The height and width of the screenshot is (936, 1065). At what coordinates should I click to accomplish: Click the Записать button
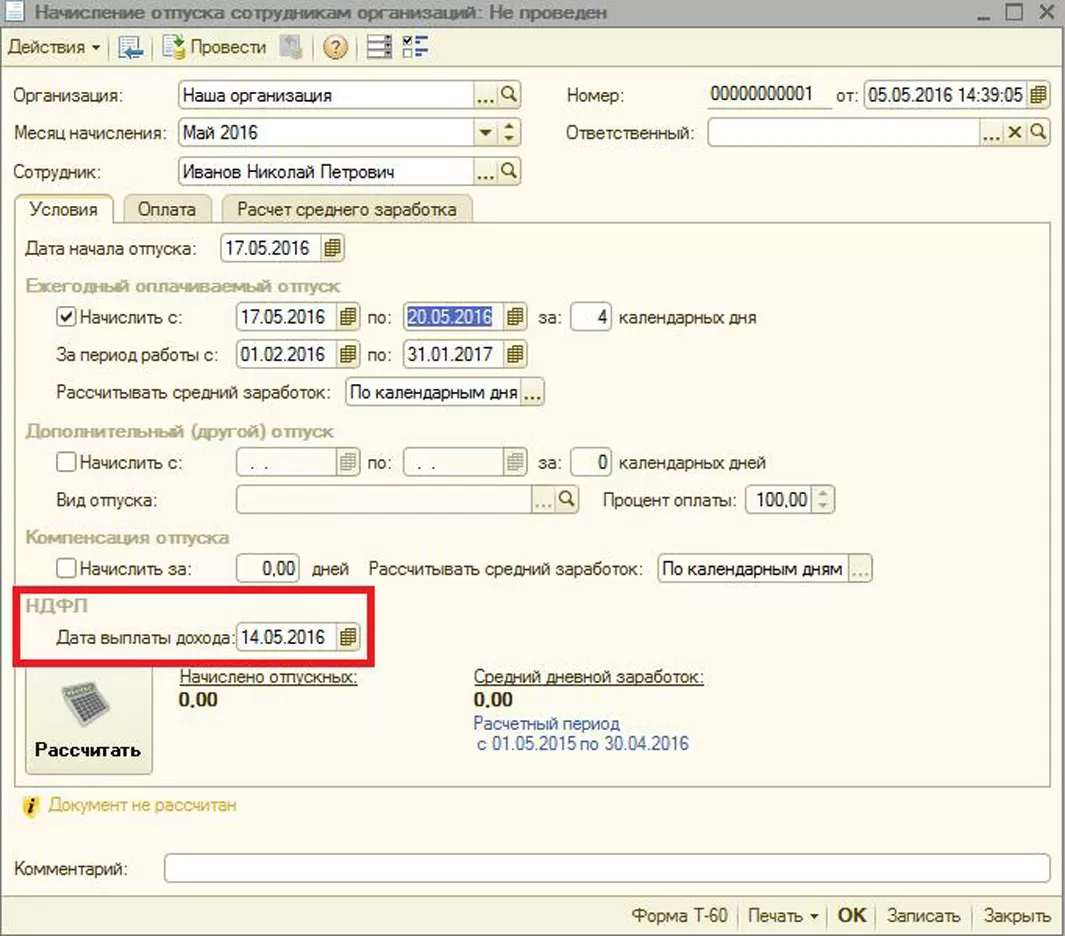923,915
